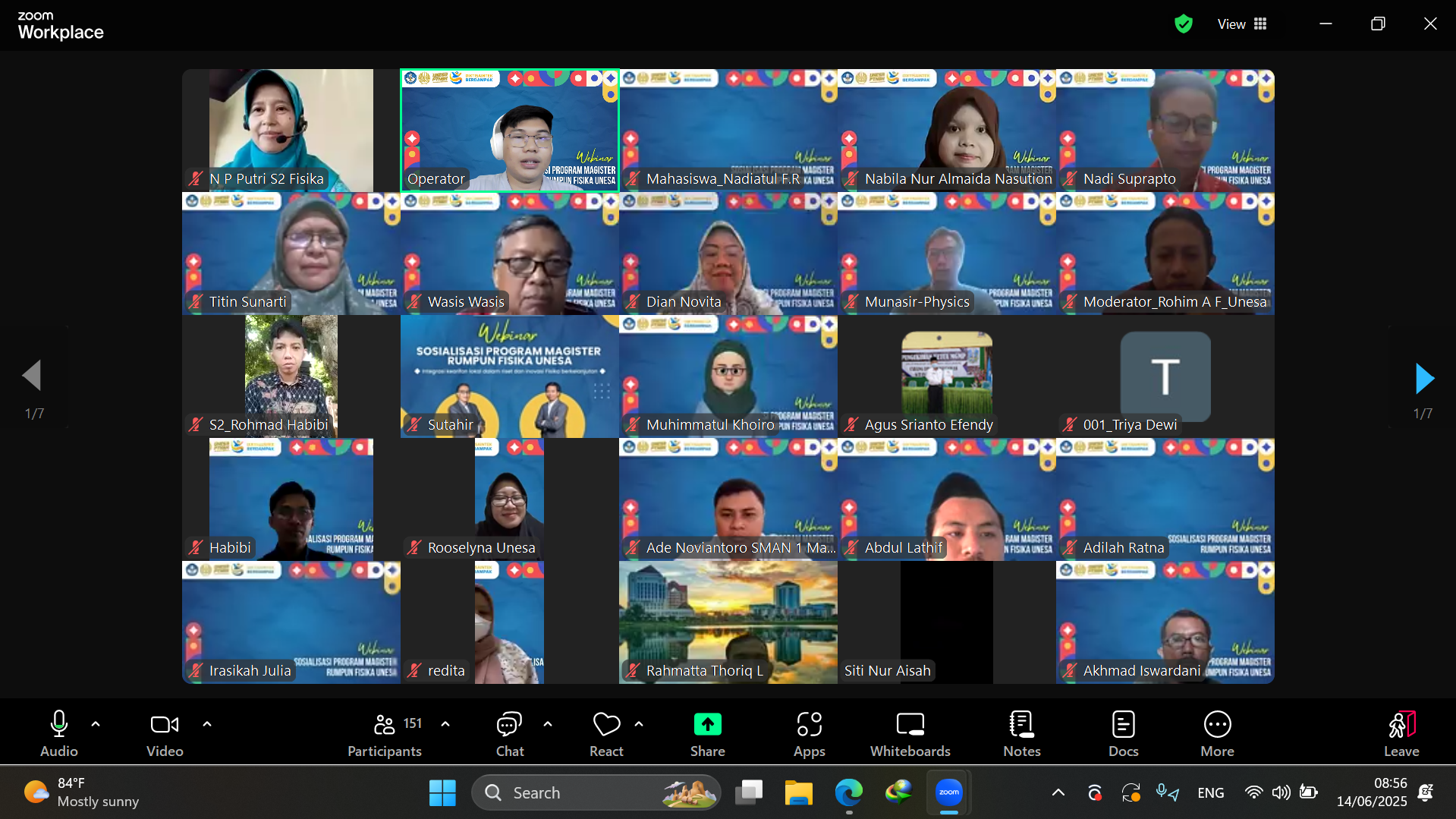The image size is (1456, 819).
Task: Send a reaction with the React button
Action: tap(606, 733)
